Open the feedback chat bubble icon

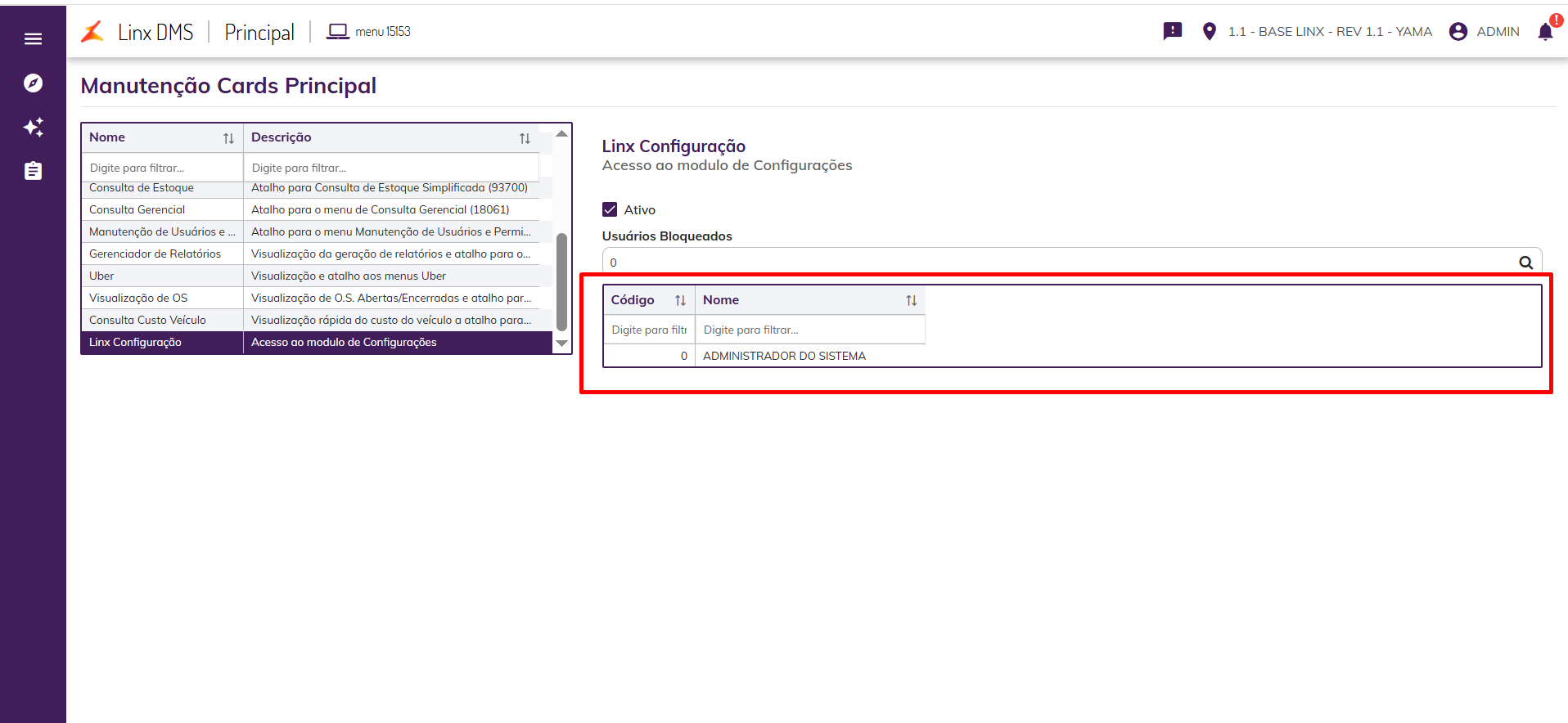[x=1173, y=31]
